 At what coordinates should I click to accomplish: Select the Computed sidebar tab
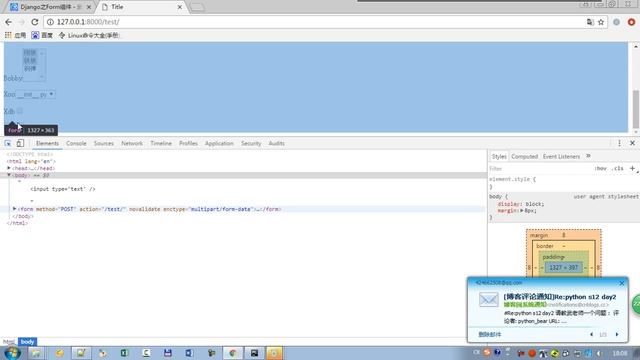pos(524,157)
